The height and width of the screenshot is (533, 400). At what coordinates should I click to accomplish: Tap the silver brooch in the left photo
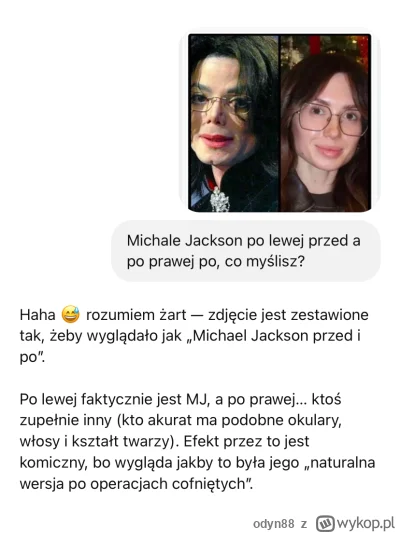[219, 200]
